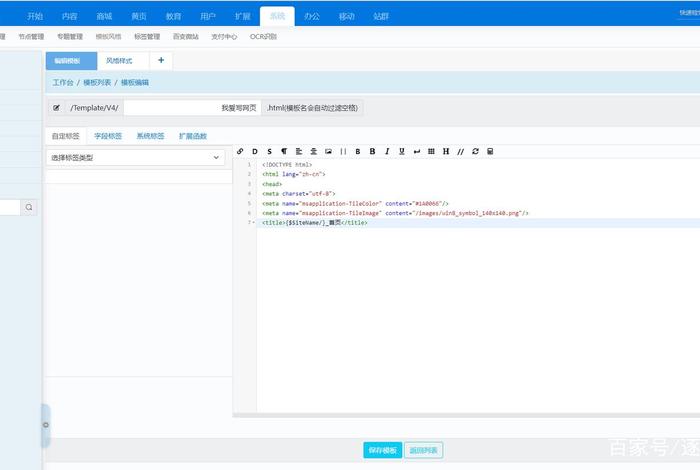Select the active 系统 top menu
The height and width of the screenshot is (470, 700).
coord(277,17)
